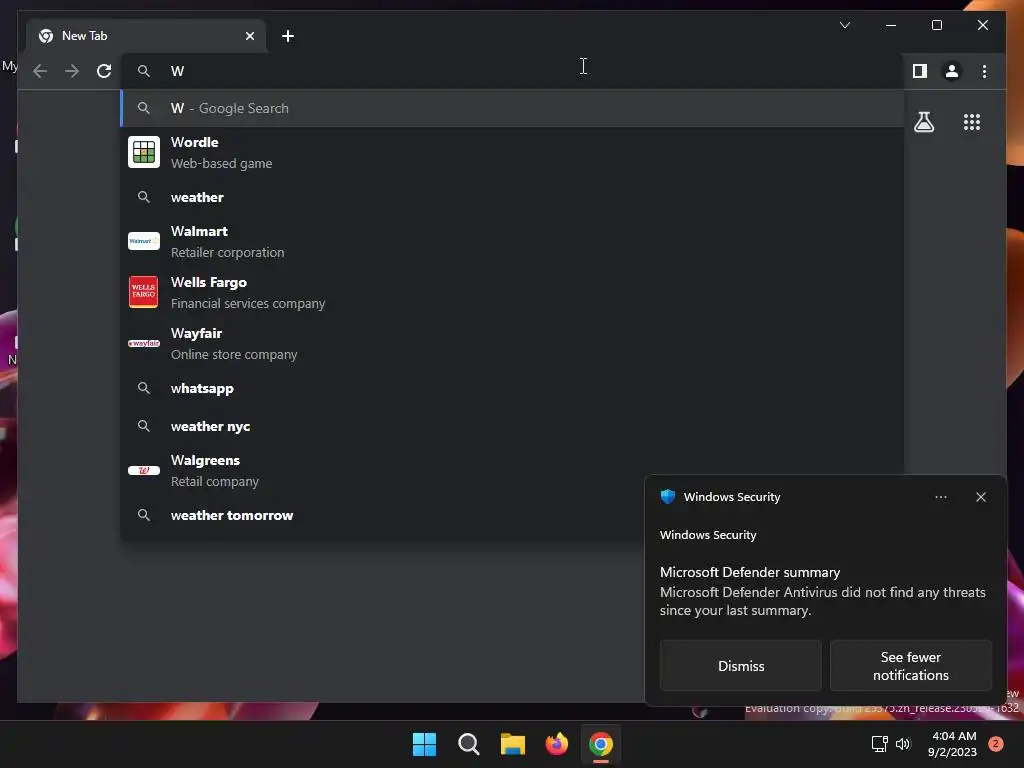Minimize the Chrome window

pos(891,25)
